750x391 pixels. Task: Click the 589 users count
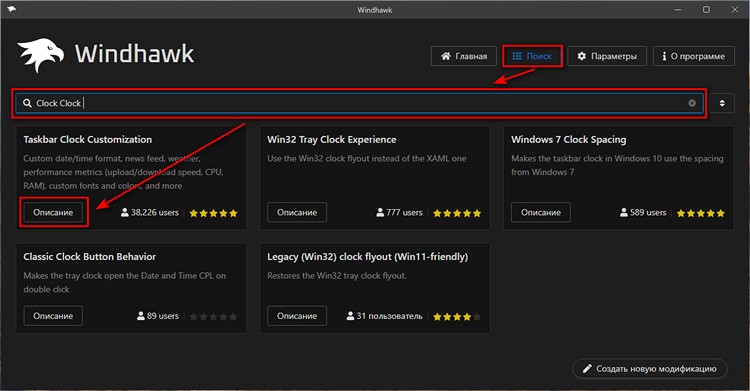click(643, 212)
